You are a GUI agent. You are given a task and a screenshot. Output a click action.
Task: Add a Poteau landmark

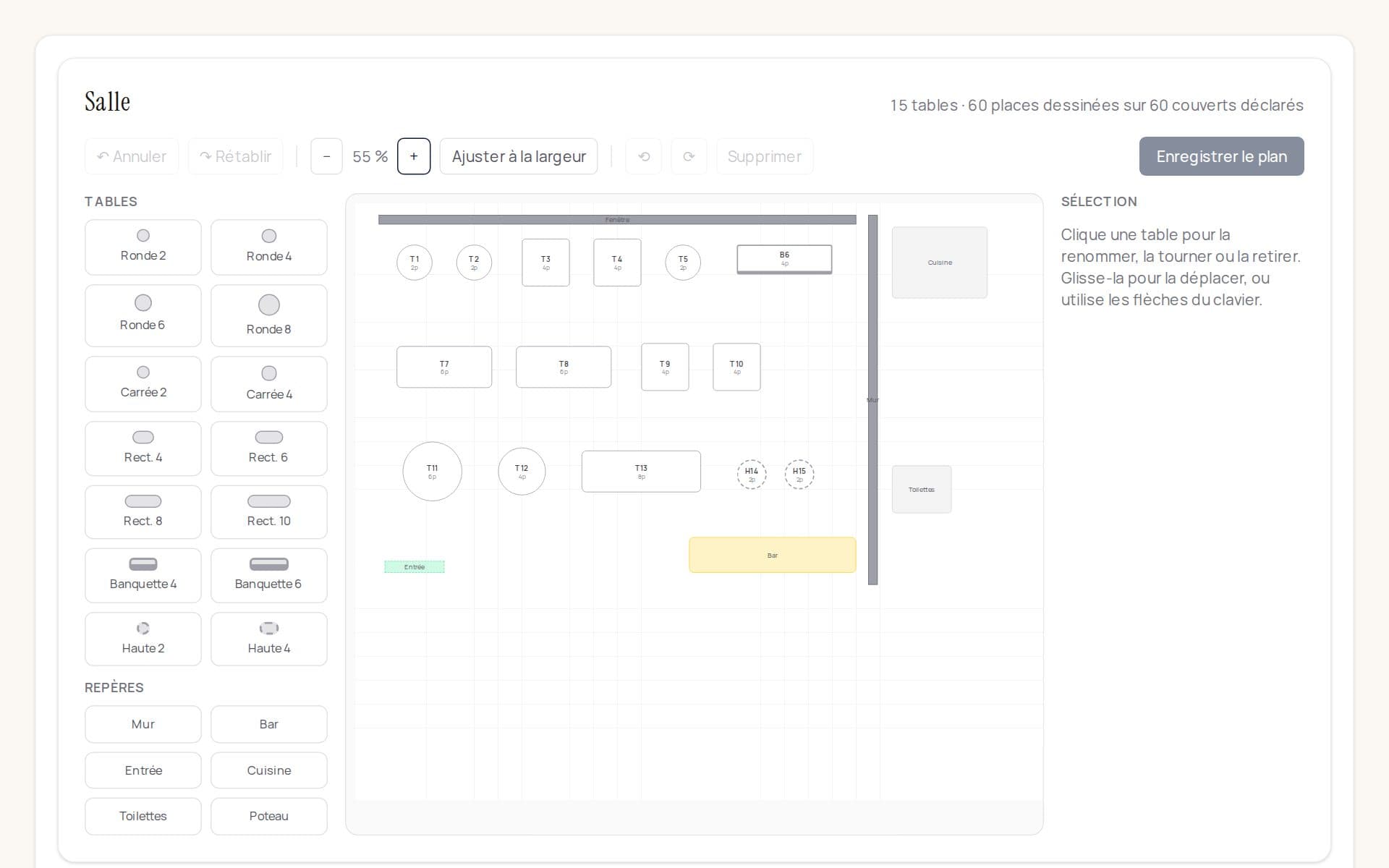tap(269, 816)
